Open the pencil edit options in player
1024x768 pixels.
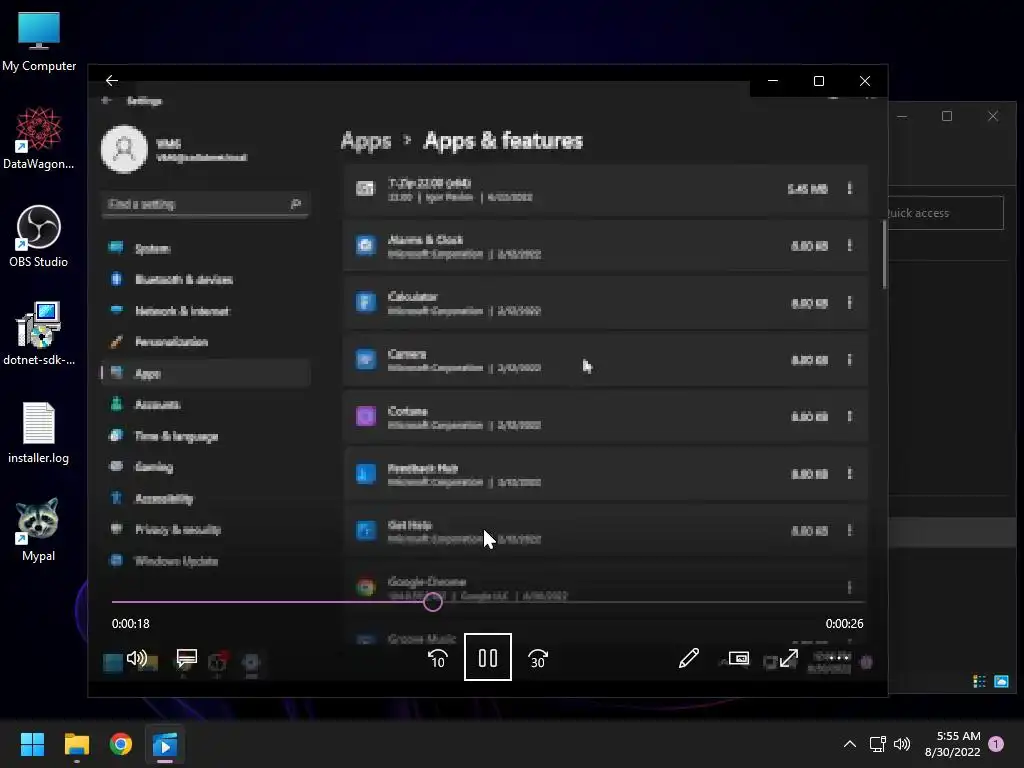click(688, 658)
